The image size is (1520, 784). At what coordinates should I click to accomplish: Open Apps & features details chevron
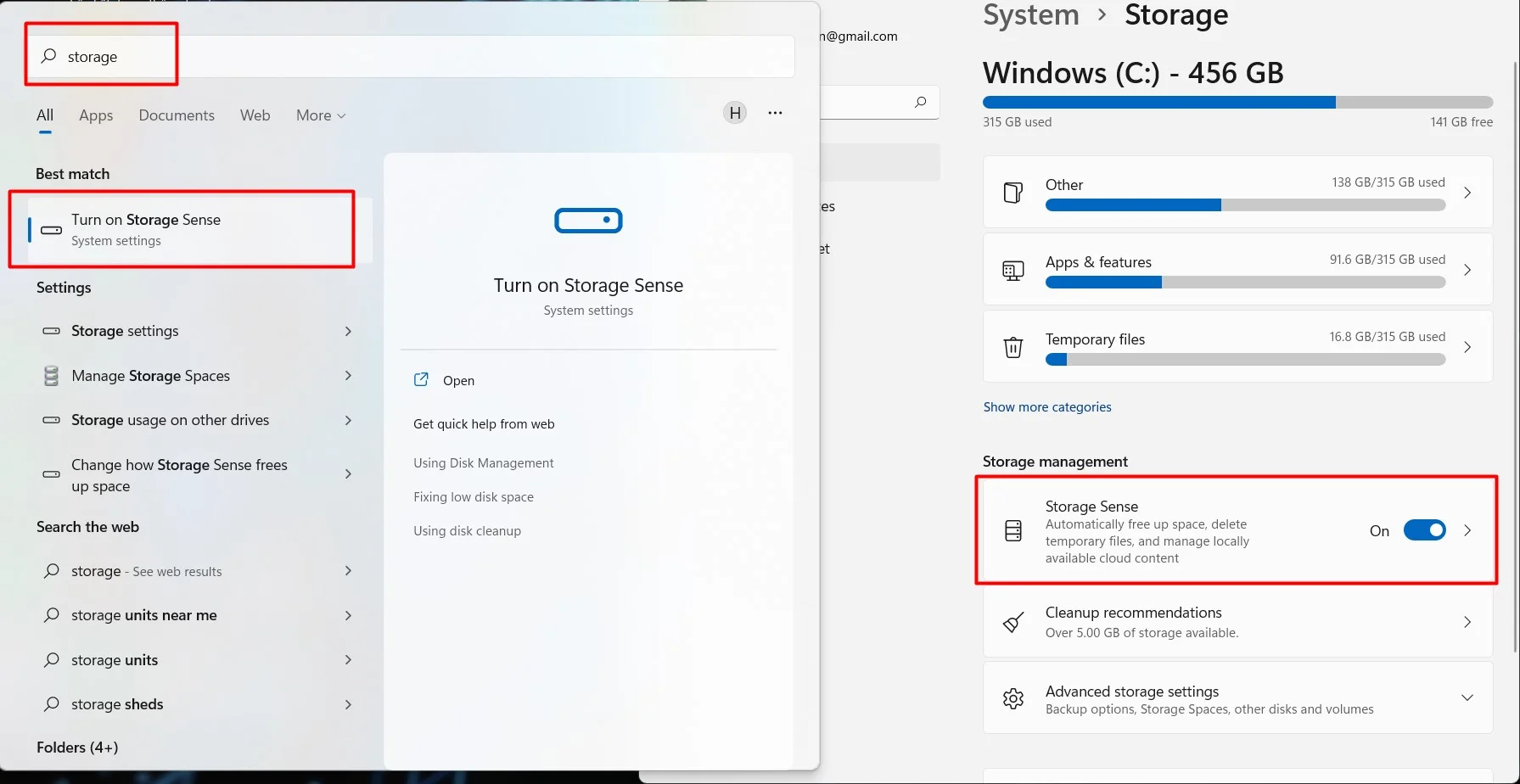click(x=1467, y=270)
